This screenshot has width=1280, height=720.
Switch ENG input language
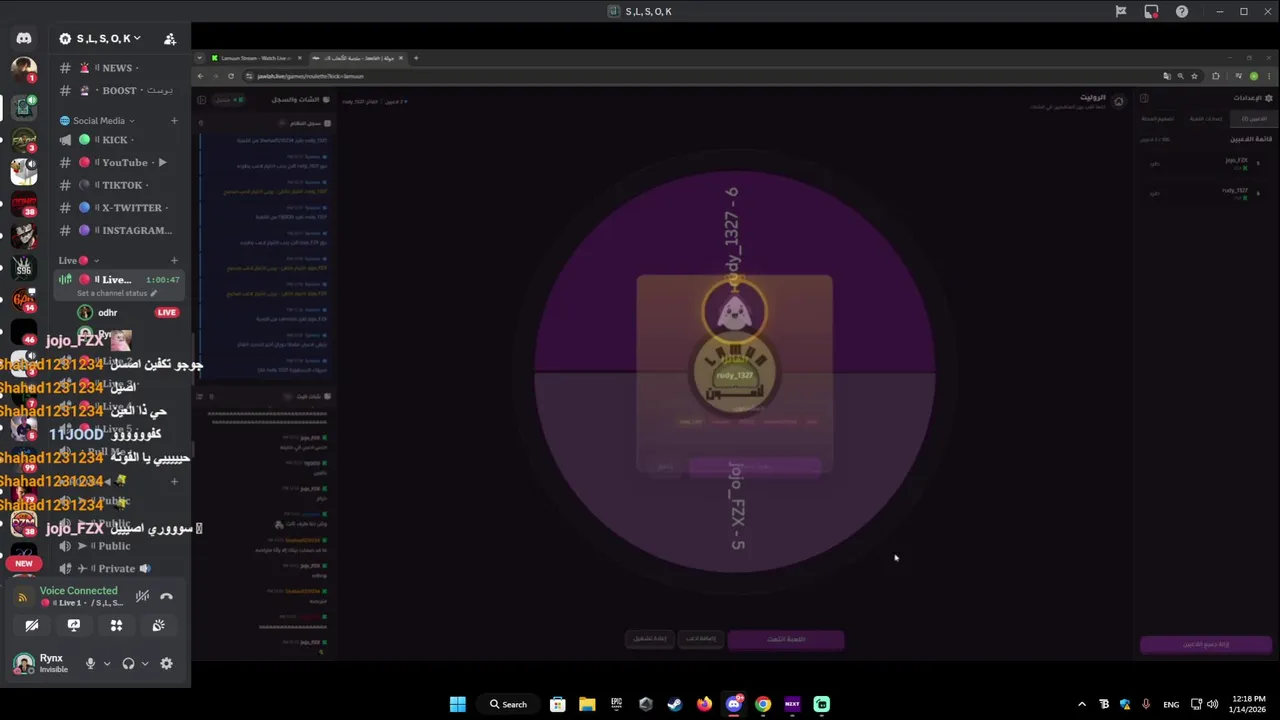click(x=1171, y=704)
